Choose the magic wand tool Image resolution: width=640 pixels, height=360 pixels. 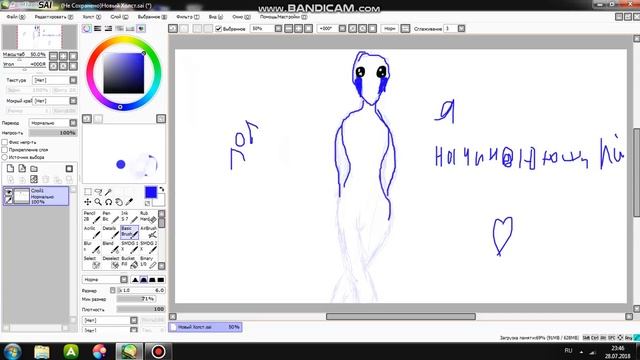point(109,191)
